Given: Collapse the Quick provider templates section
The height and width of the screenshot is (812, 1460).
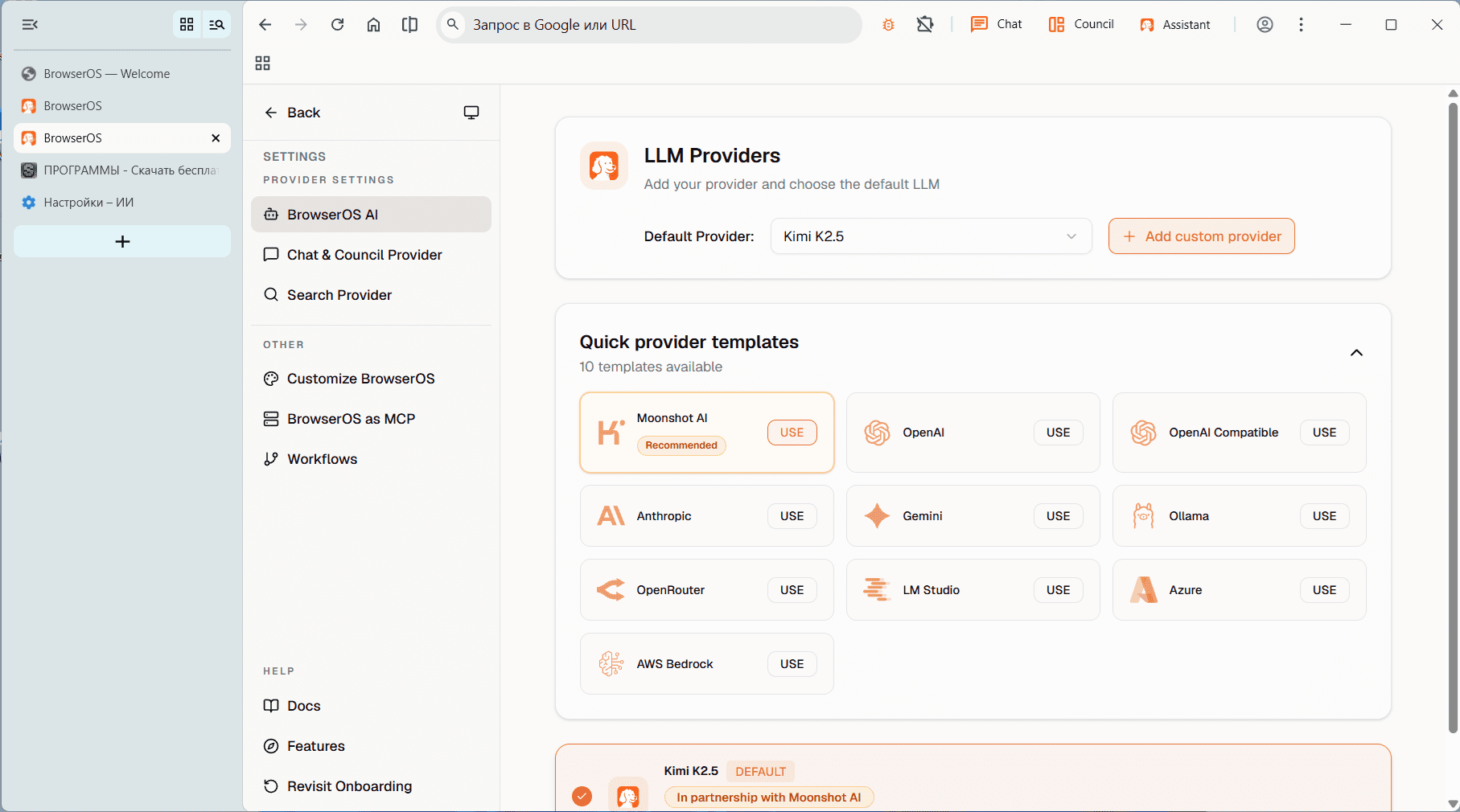Looking at the screenshot, I should click(1356, 353).
